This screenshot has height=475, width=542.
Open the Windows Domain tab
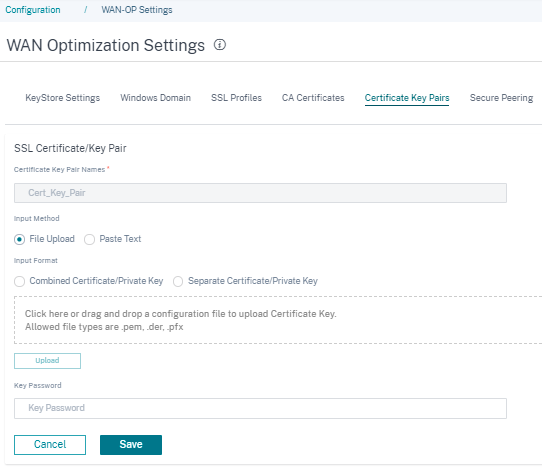point(156,98)
